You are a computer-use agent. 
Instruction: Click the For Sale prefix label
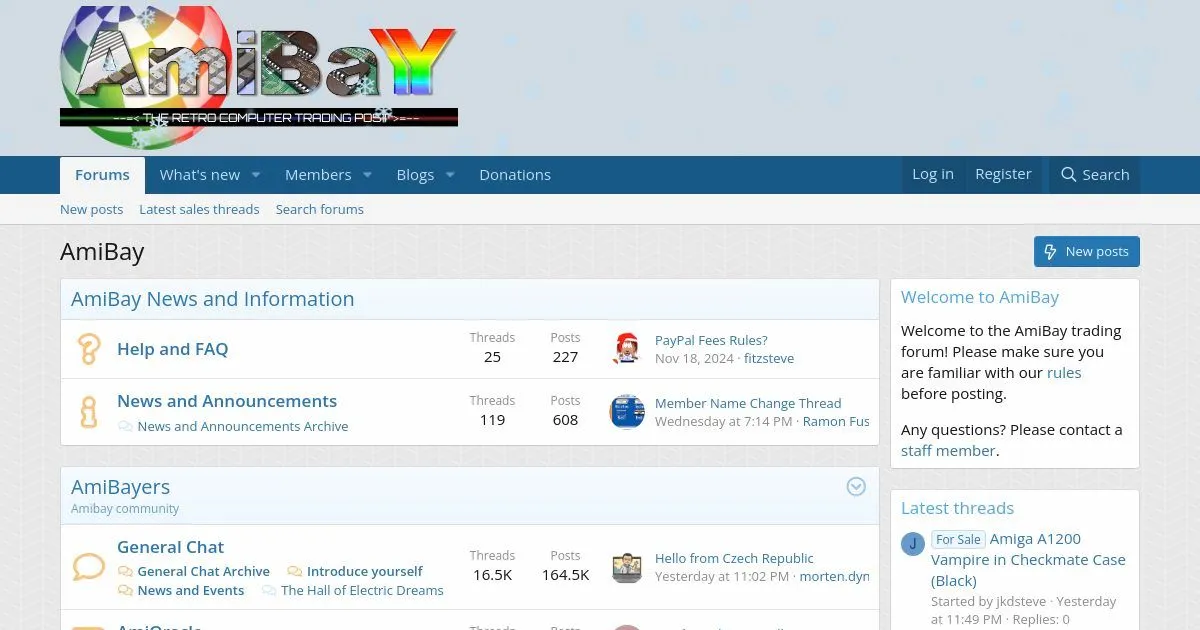tap(958, 539)
